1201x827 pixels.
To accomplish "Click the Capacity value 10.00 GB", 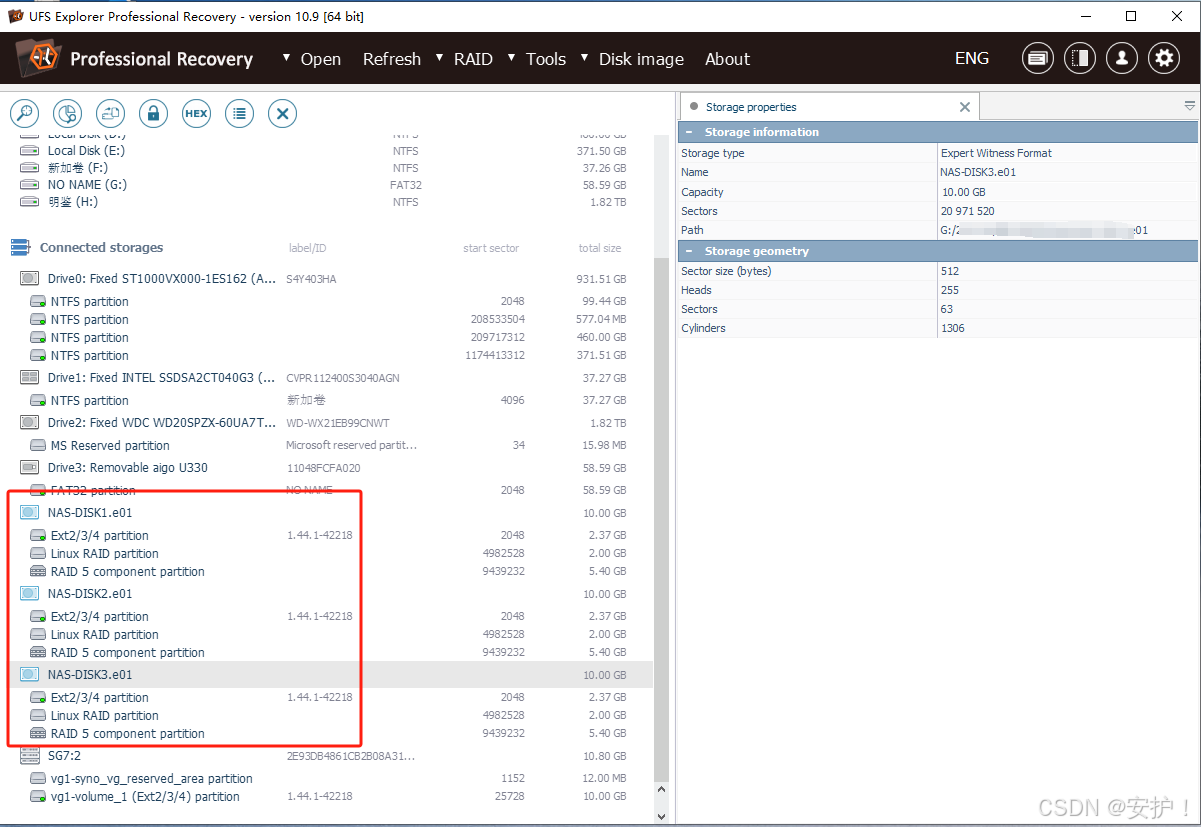I will (963, 192).
